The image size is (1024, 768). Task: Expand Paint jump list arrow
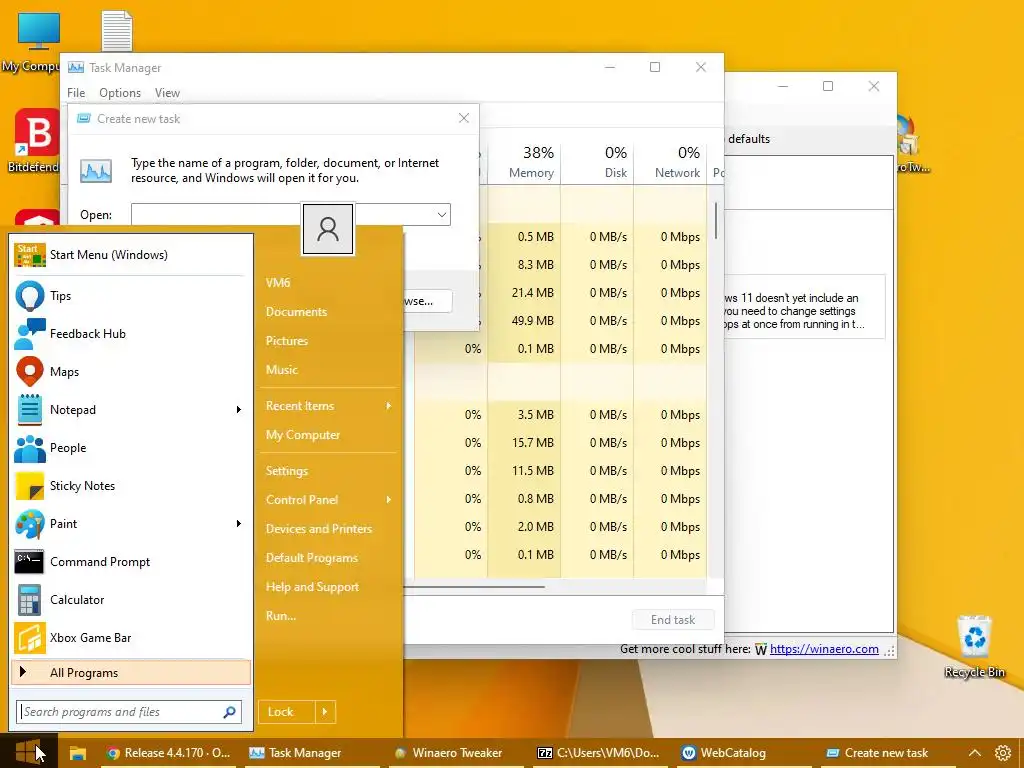(239, 524)
